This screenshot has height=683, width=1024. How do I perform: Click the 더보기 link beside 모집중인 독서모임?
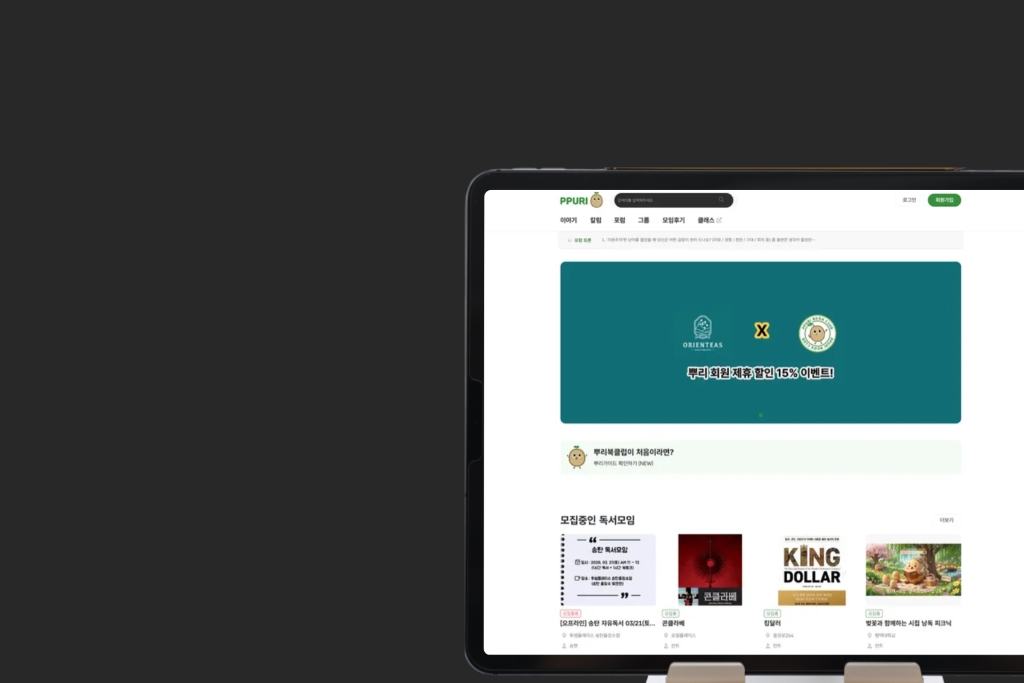click(946, 520)
